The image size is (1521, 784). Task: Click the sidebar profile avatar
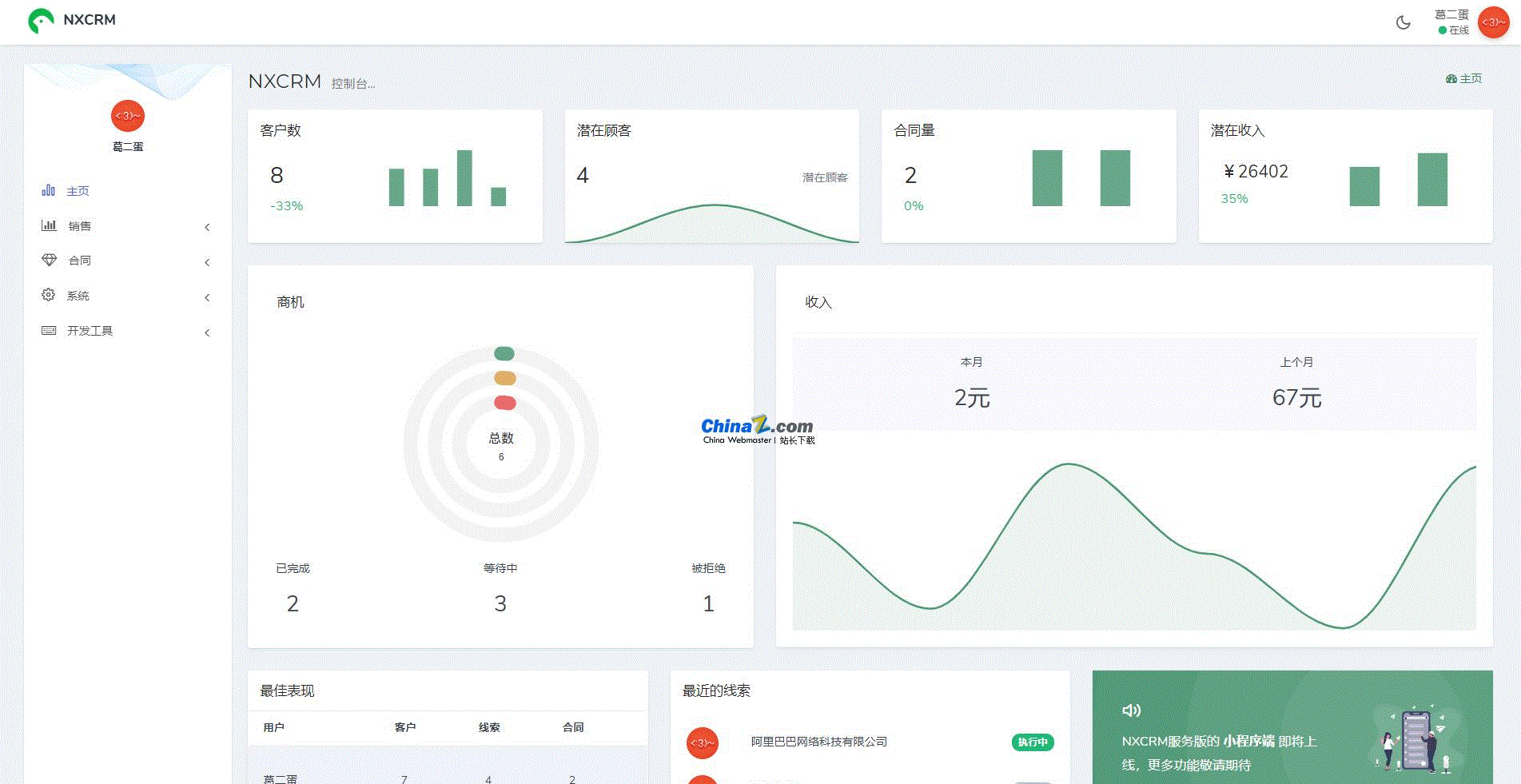click(x=128, y=117)
